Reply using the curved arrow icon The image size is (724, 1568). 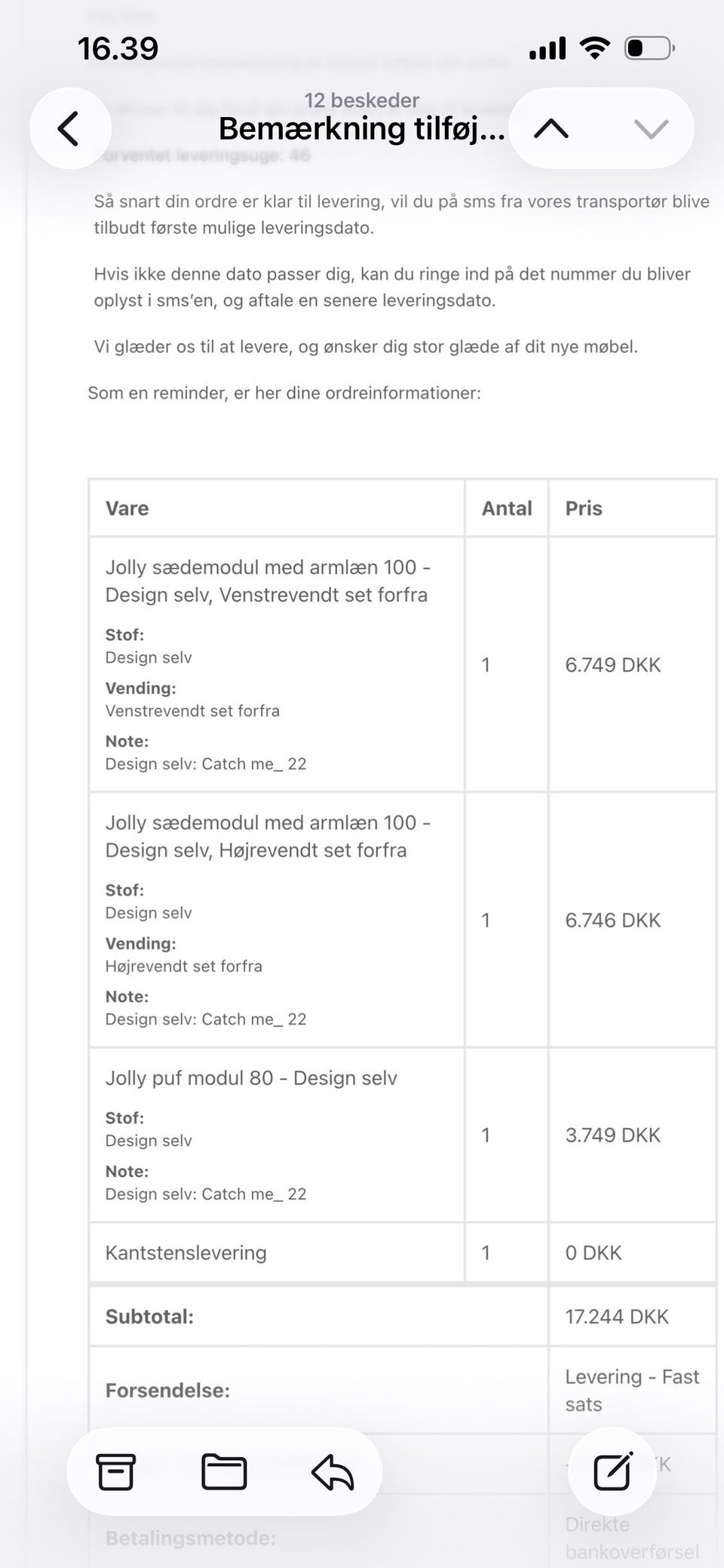333,1472
